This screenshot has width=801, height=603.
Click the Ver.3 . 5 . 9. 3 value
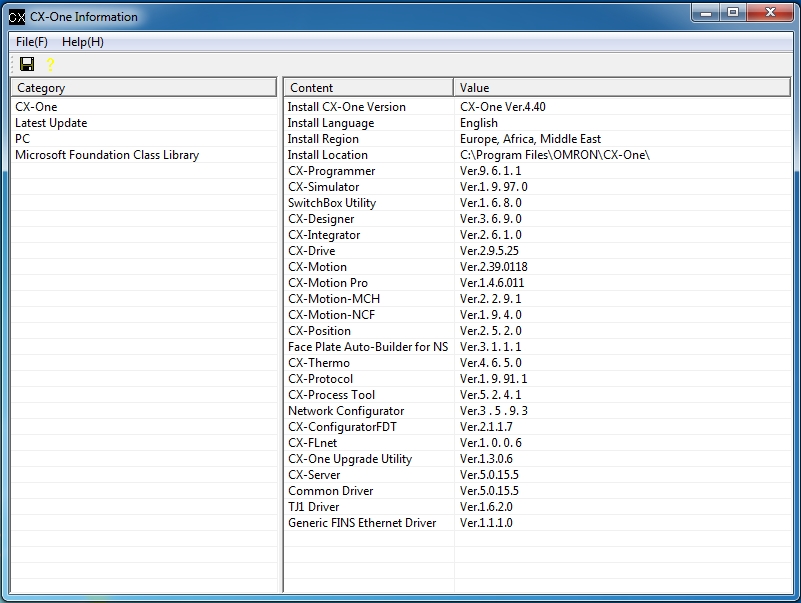click(493, 411)
